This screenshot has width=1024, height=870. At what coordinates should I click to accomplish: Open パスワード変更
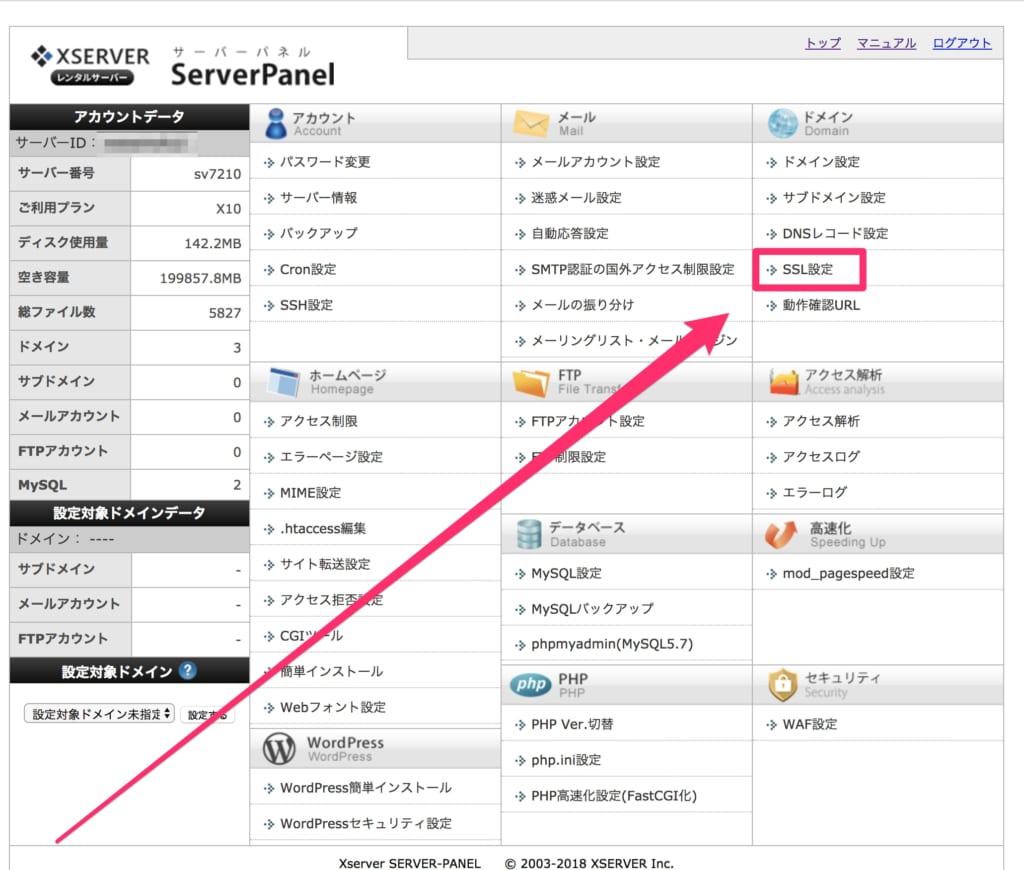coord(325,162)
